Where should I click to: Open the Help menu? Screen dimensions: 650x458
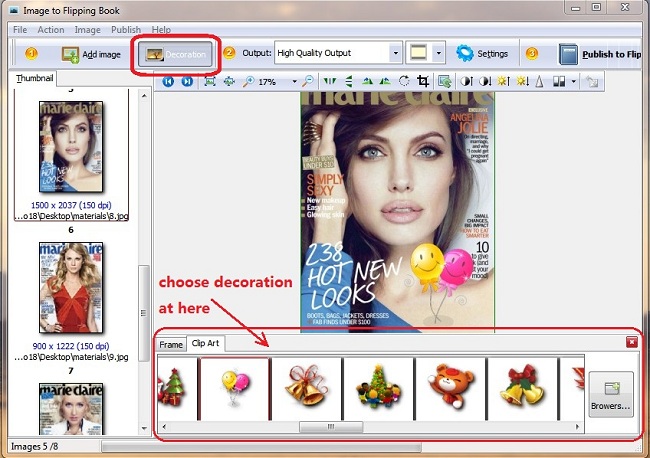click(x=161, y=30)
